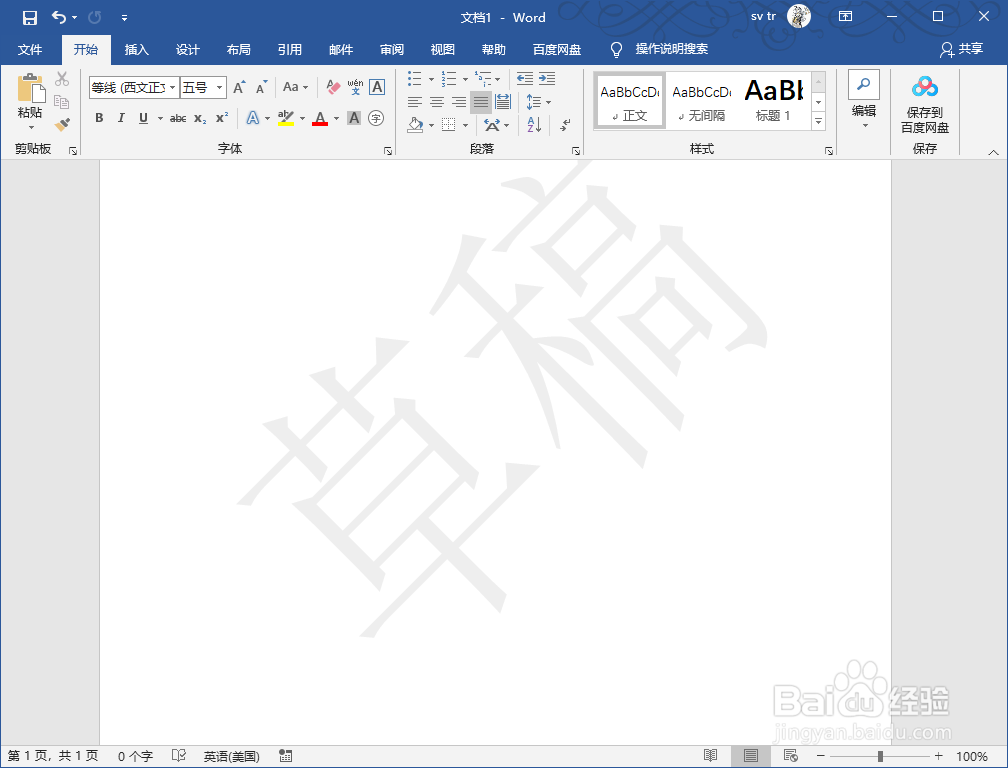Toggle character shading A

(354, 118)
